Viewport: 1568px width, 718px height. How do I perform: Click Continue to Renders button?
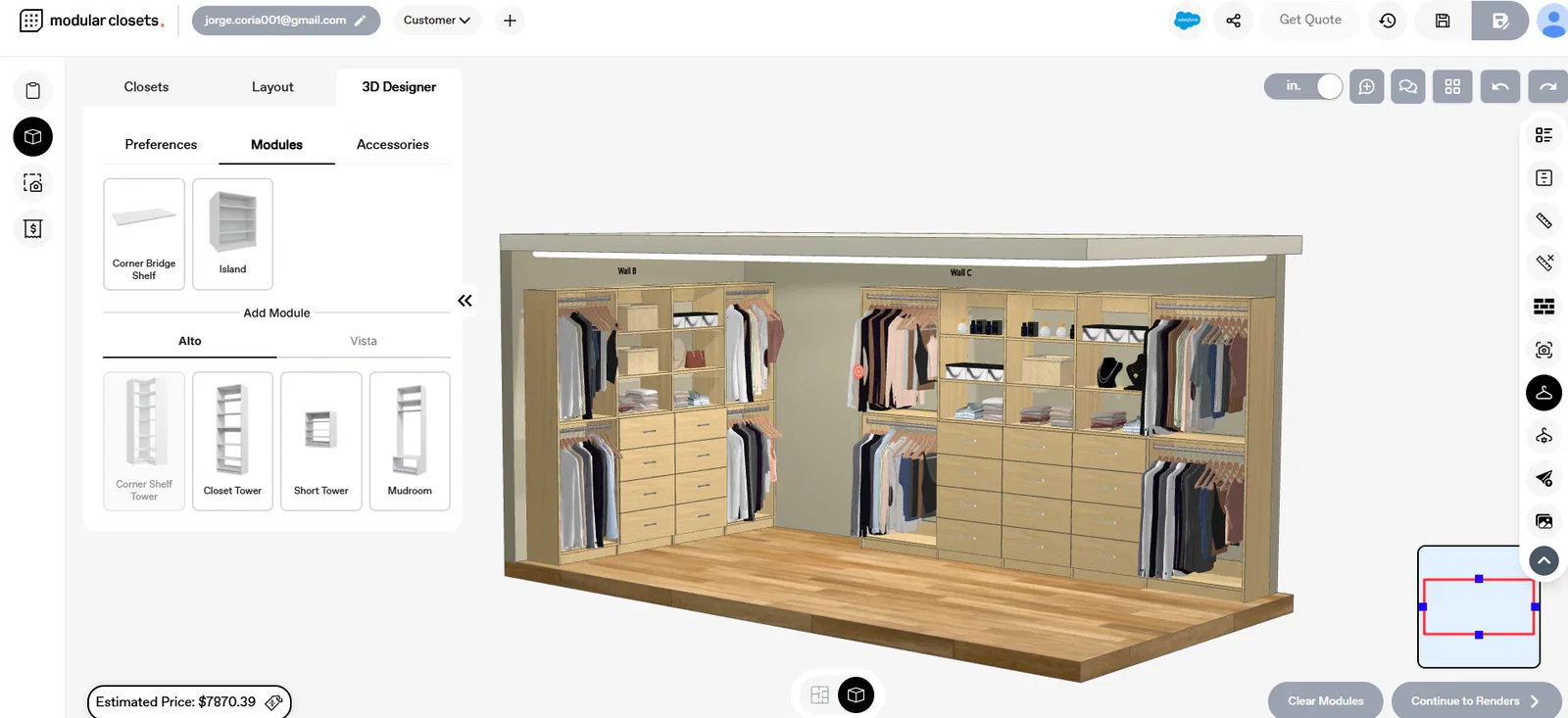(1476, 700)
